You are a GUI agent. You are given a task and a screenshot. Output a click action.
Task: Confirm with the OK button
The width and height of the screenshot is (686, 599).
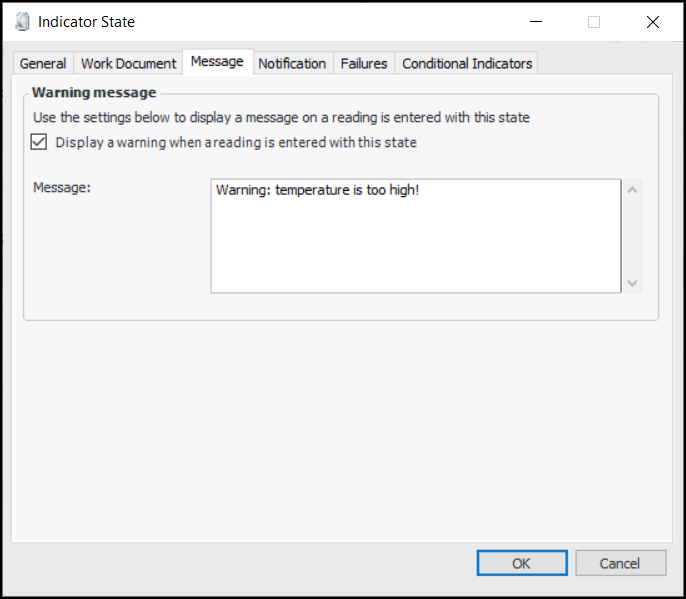coord(521,563)
